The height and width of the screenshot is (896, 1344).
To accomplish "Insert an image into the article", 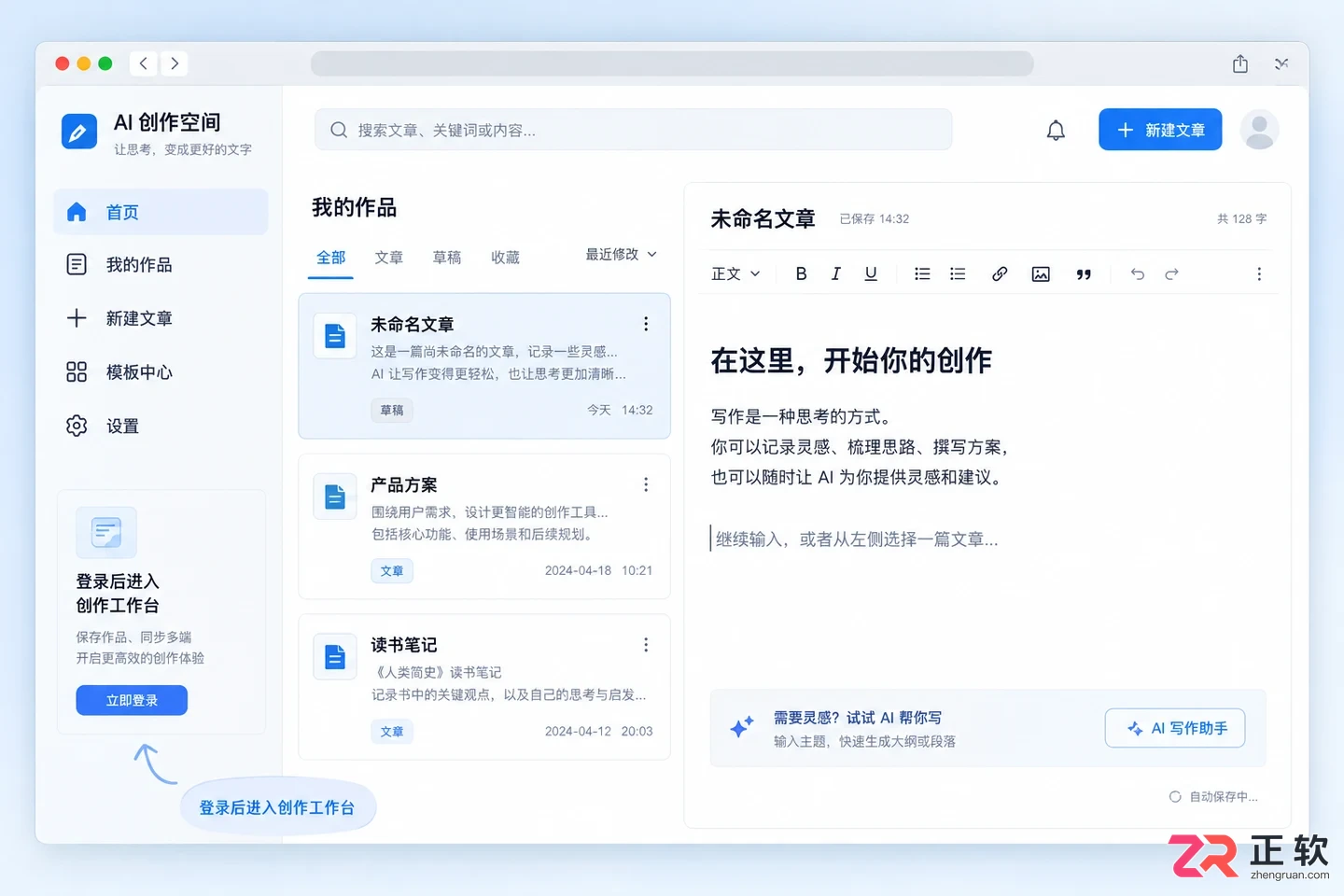I will [1041, 273].
